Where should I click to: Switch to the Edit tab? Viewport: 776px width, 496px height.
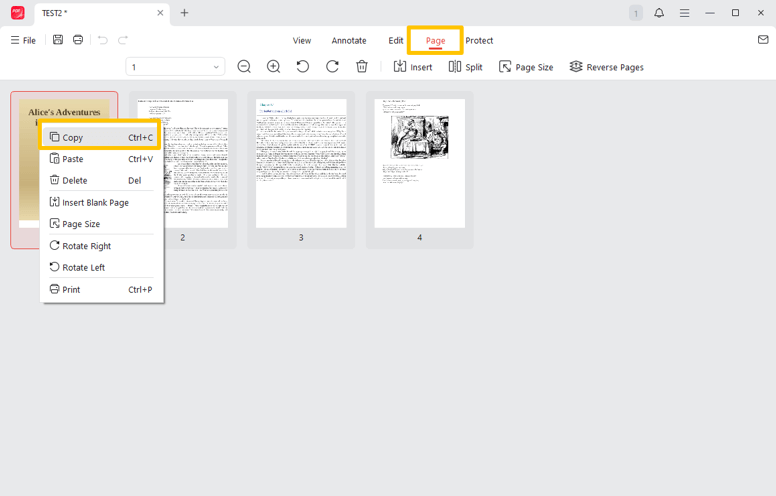395,41
